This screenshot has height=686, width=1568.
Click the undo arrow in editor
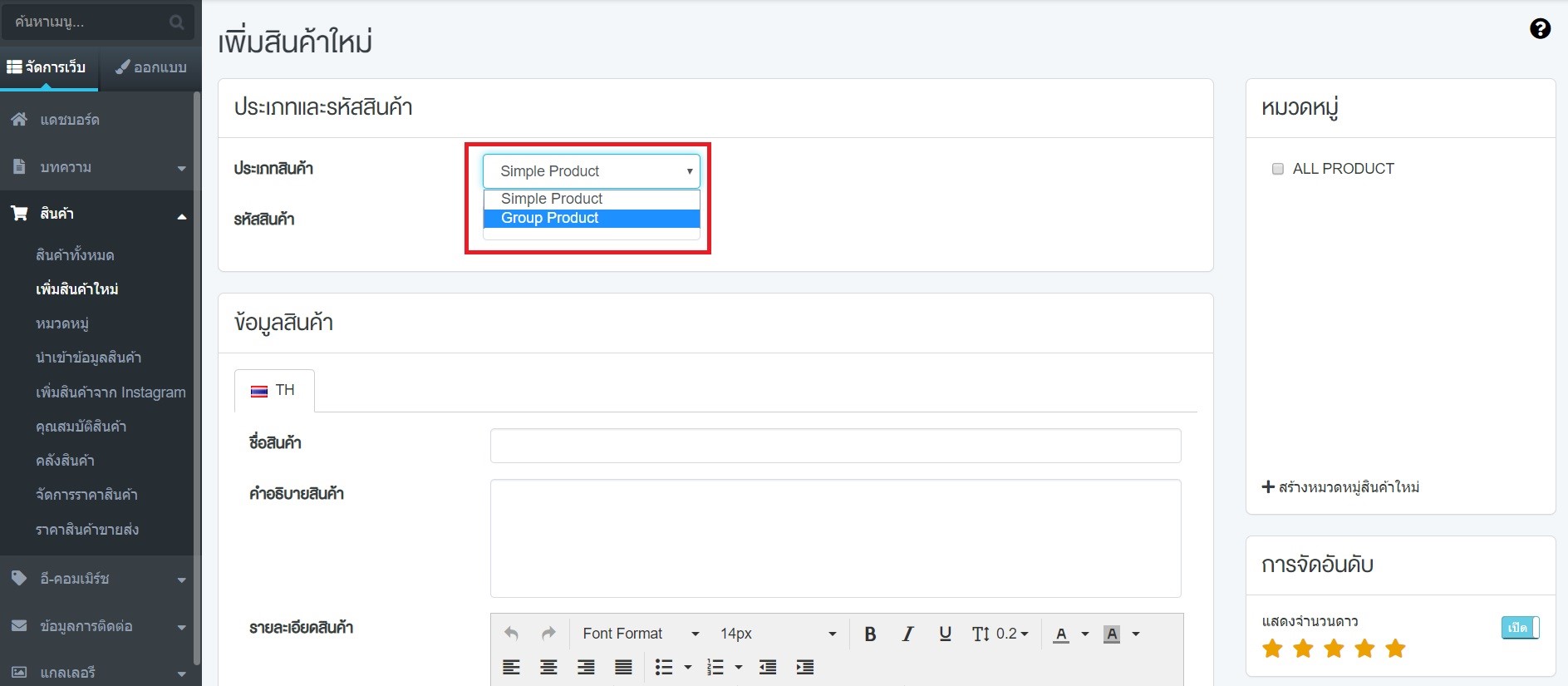tap(511, 634)
